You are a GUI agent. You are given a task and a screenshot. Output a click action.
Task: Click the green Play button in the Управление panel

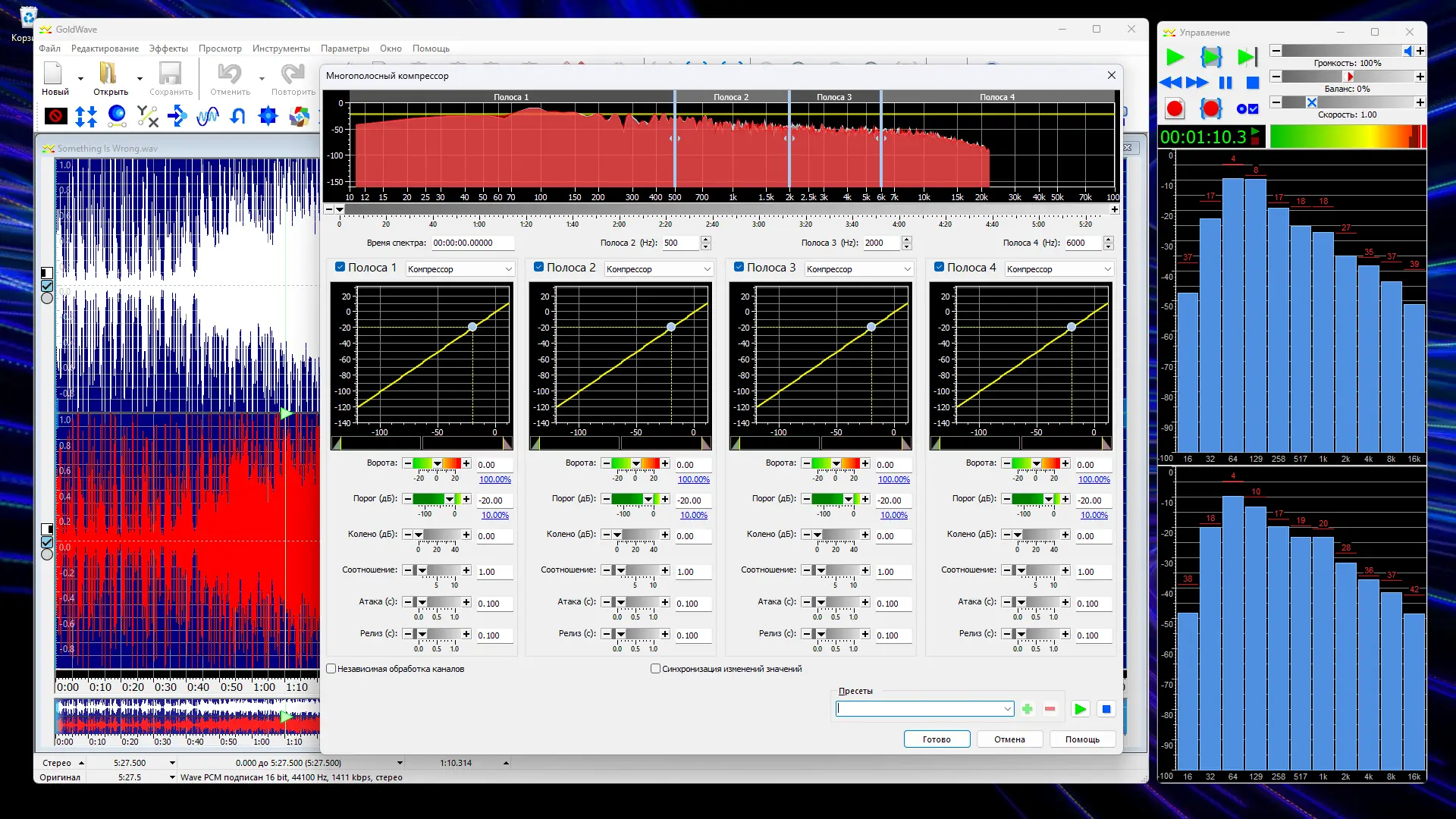1175,57
